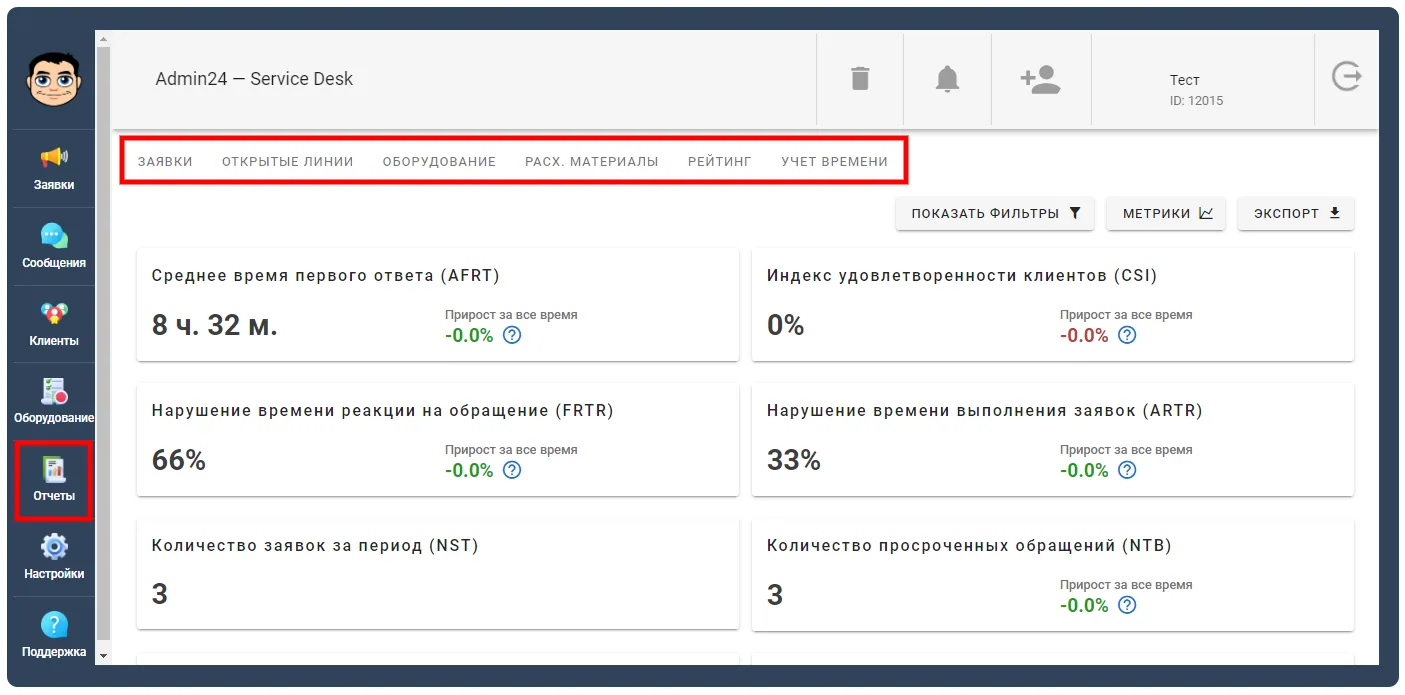Click help icon next to AFRT growth
The image size is (1405, 695).
pos(512,335)
